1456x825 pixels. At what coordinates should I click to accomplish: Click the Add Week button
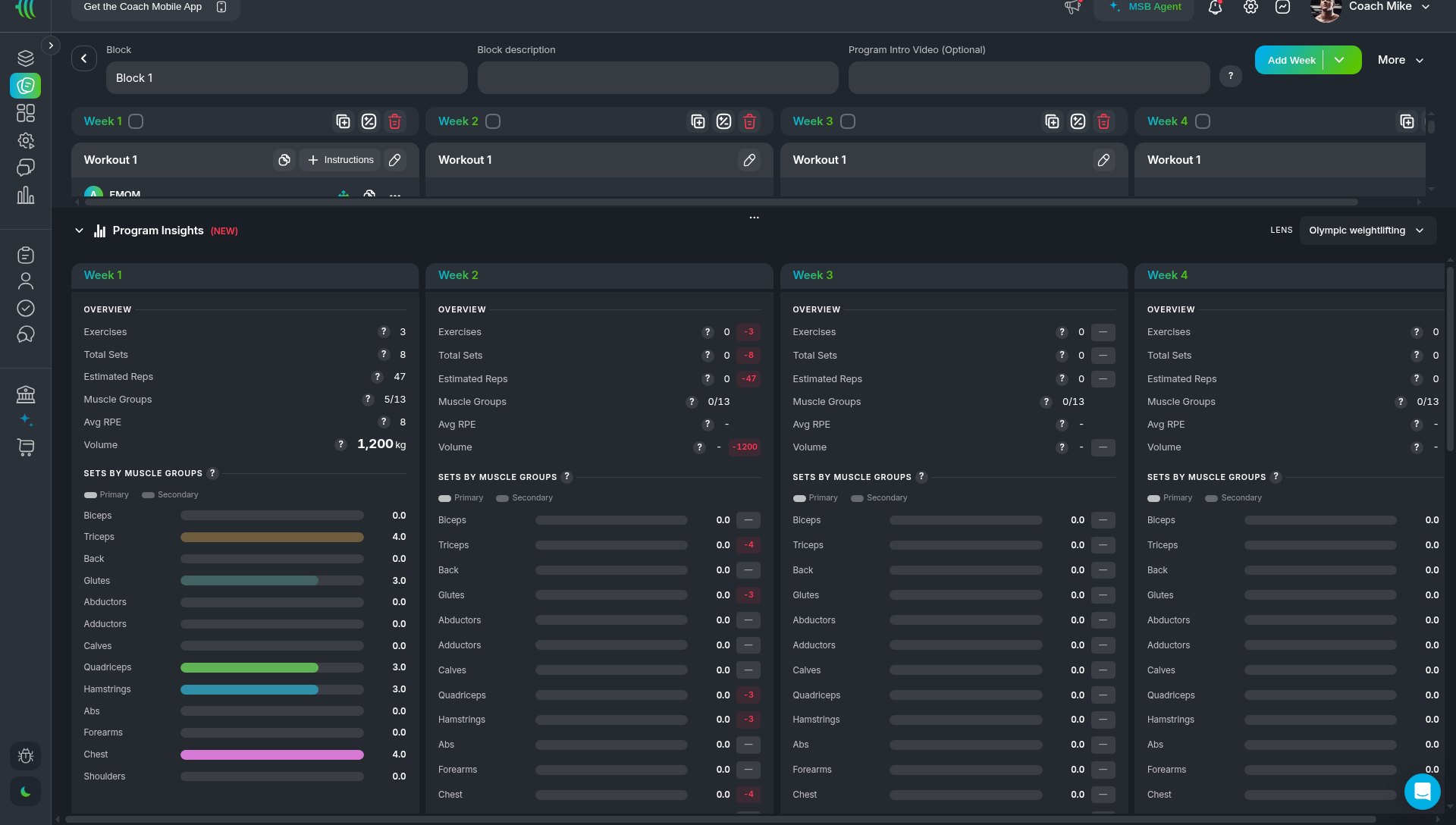coord(1291,60)
